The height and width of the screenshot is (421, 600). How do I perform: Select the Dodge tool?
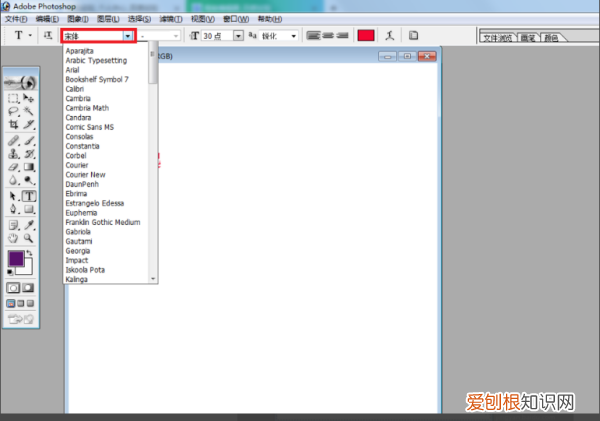[28, 180]
